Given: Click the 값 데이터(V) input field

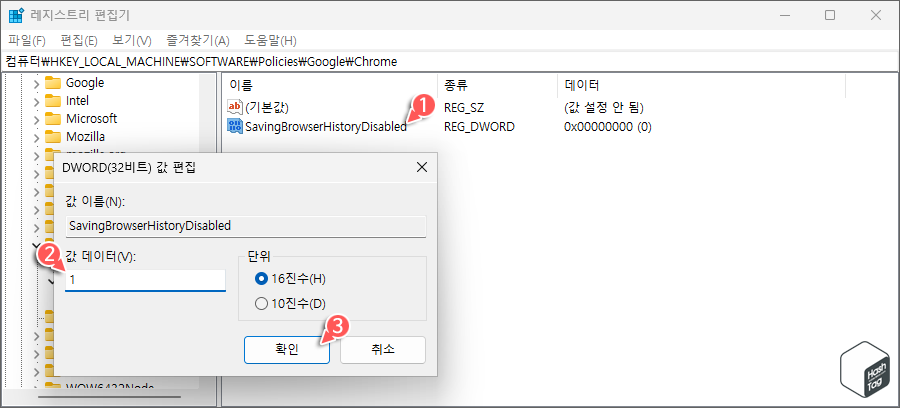Looking at the screenshot, I should pyautogui.click(x=145, y=281).
